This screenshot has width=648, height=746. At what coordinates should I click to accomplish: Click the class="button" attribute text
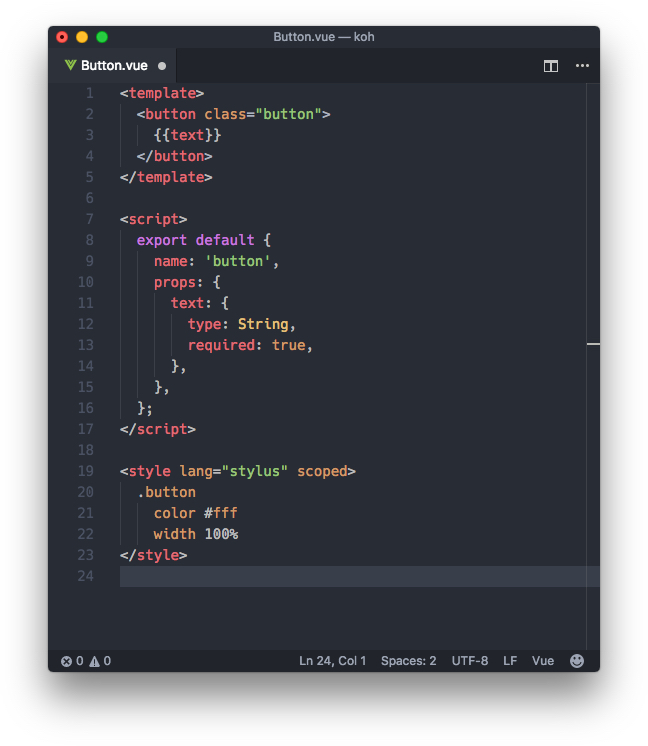coord(263,114)
